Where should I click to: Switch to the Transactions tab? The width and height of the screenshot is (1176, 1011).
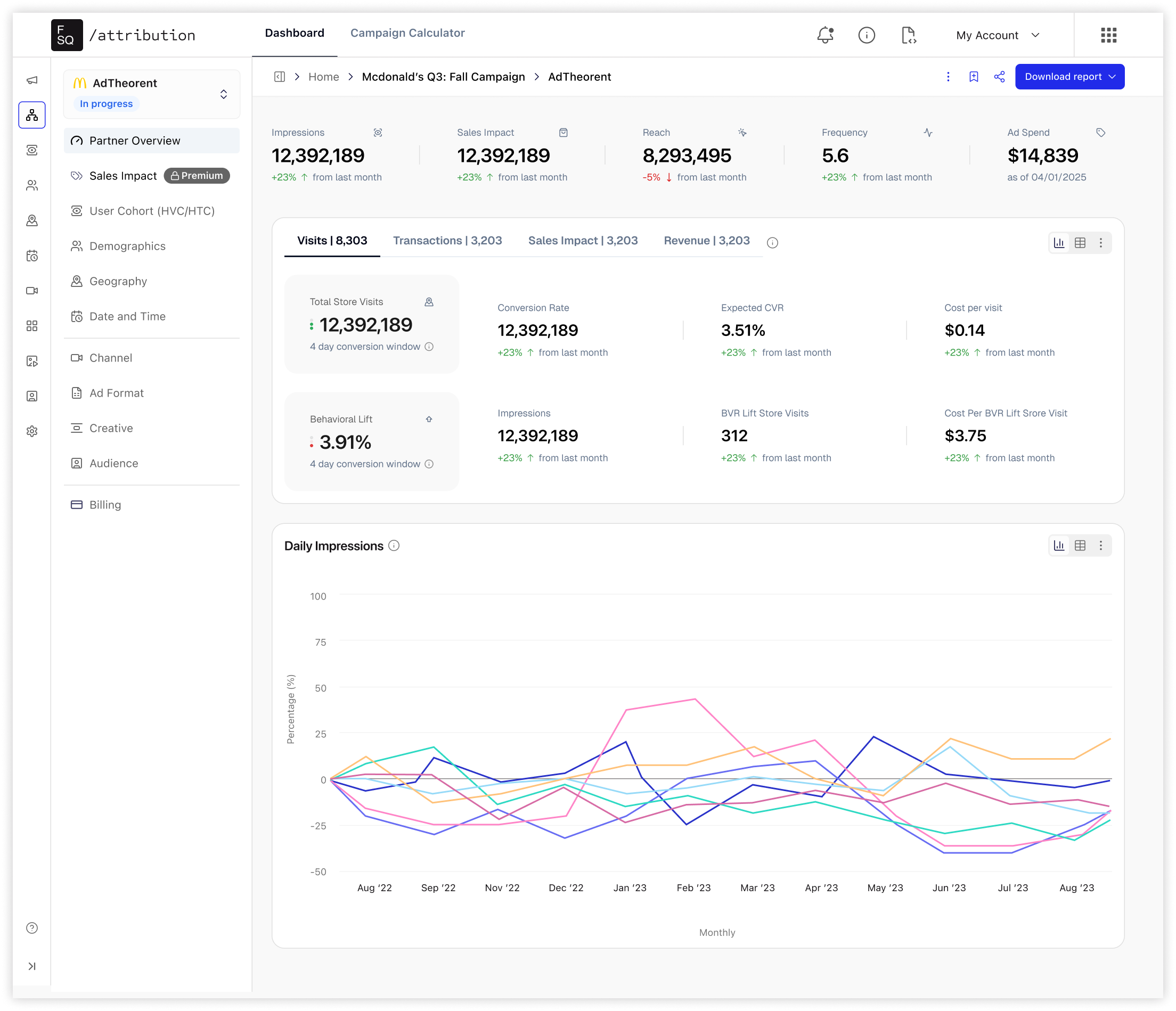coord(447,241)
